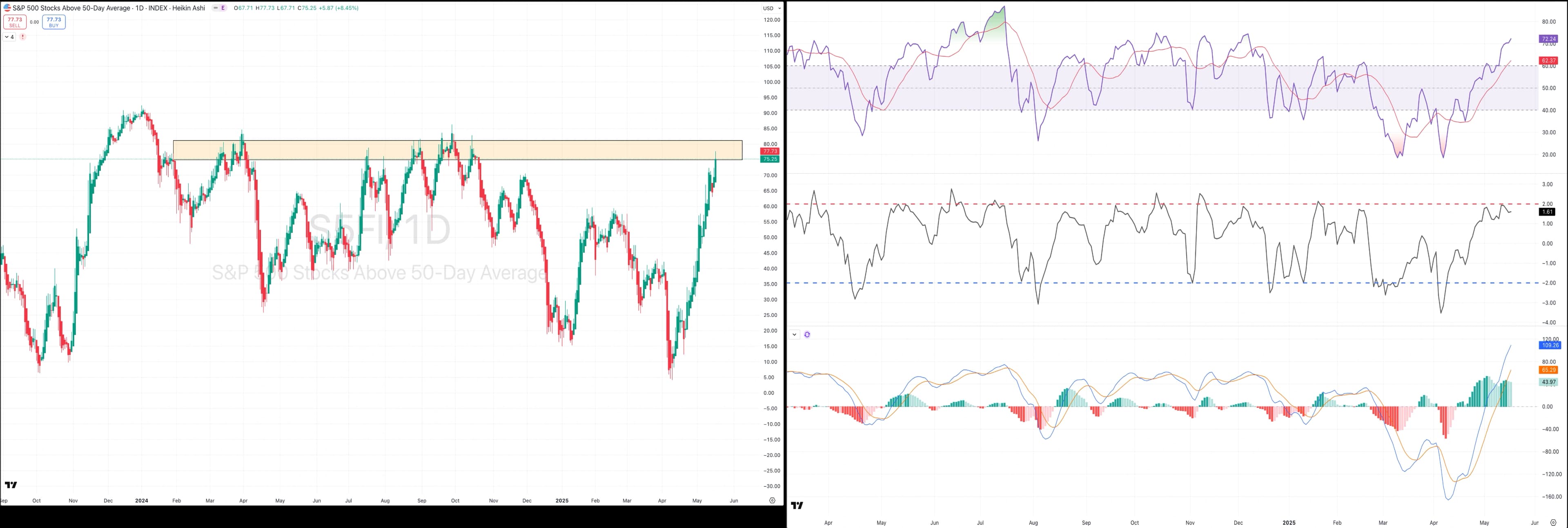This screenshot has width=1568, height=528.
Task: Open the chart settings gear on left chart
Action: [772, 501]
